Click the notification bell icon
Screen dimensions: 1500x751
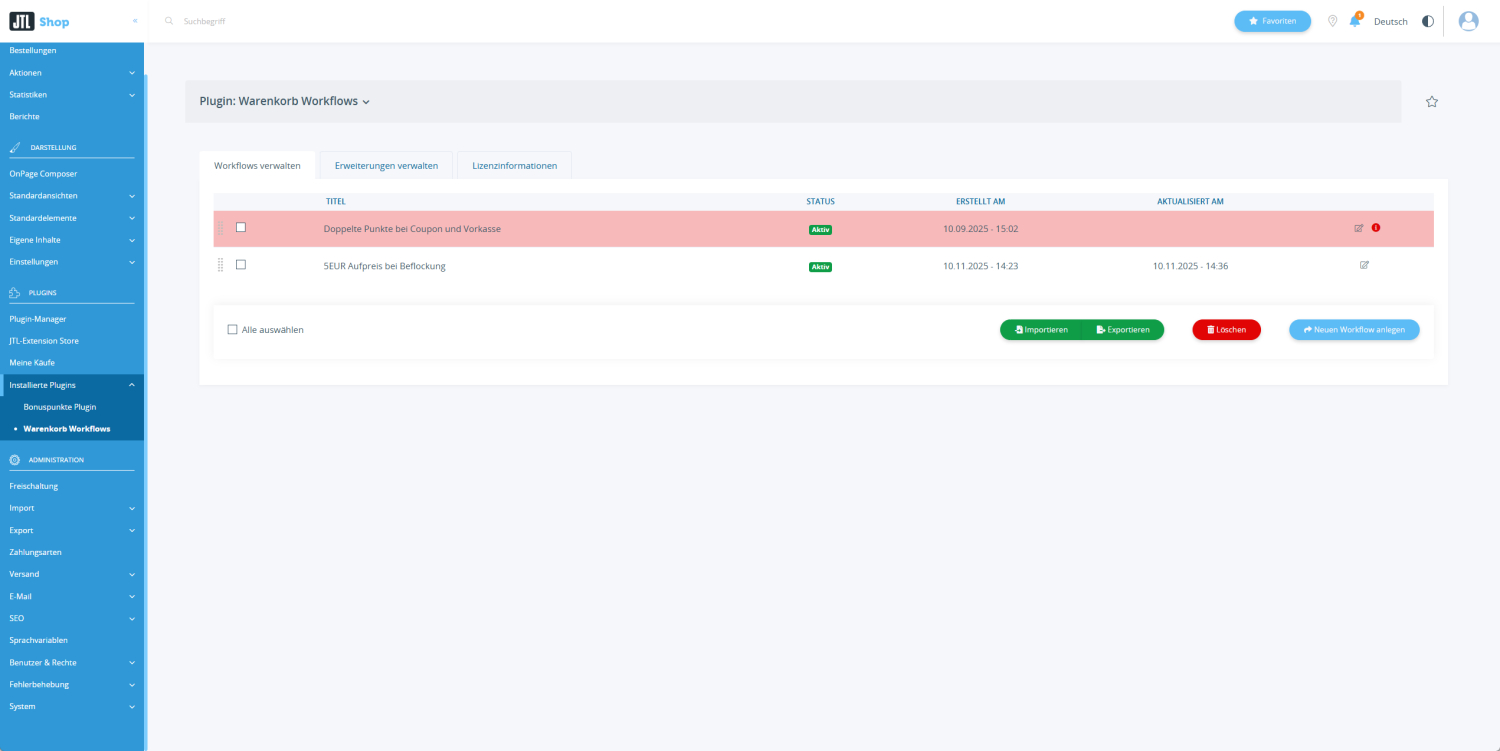tap(1355, 20)
